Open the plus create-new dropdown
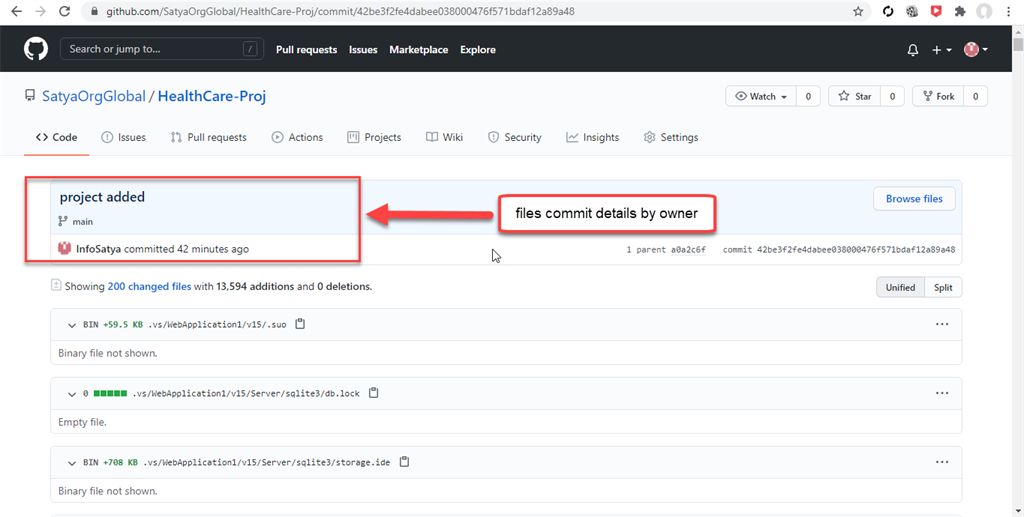The image size is (1024, 517). coord(942,50)
